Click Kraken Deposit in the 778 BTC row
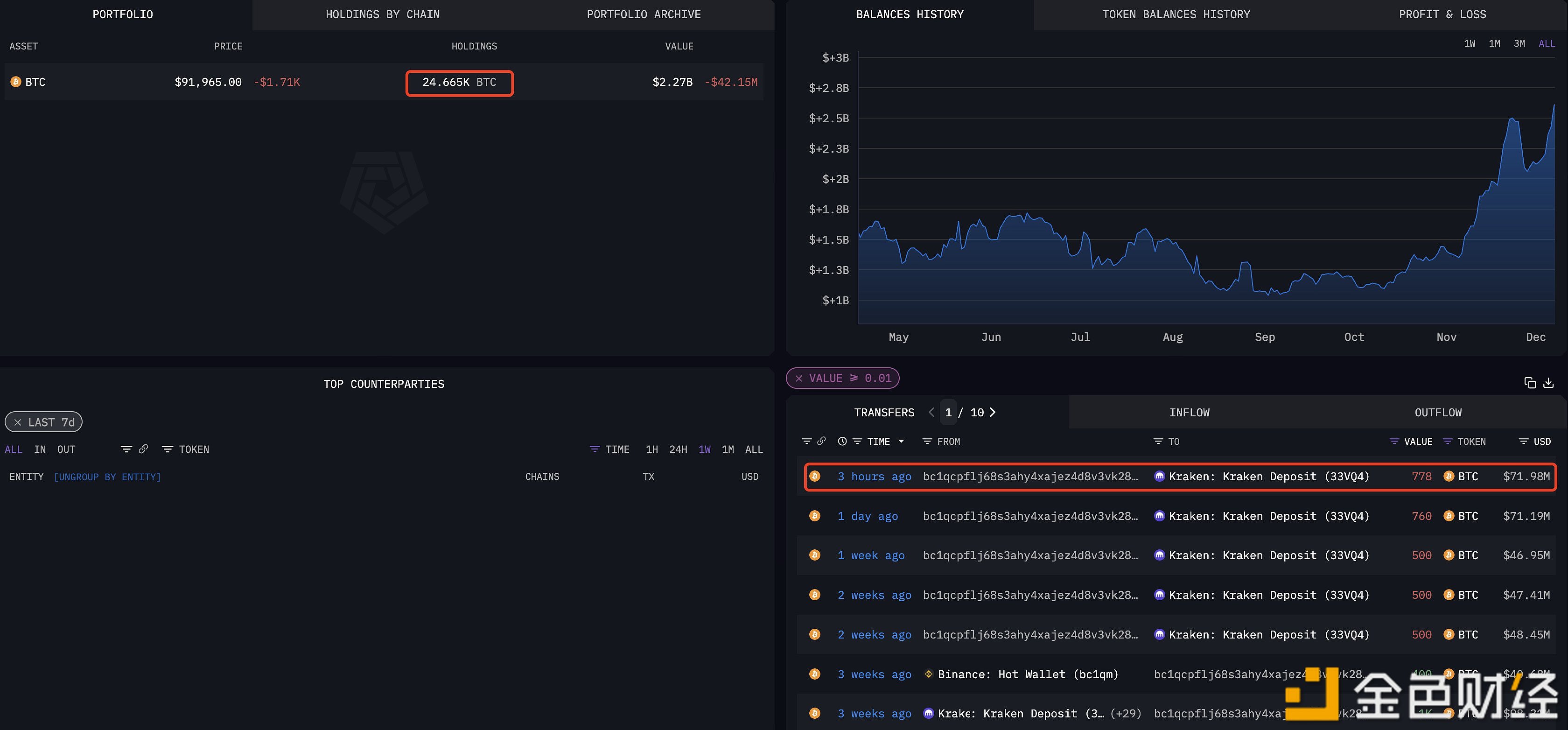The image size is (1568, 730). [1268, 476]
